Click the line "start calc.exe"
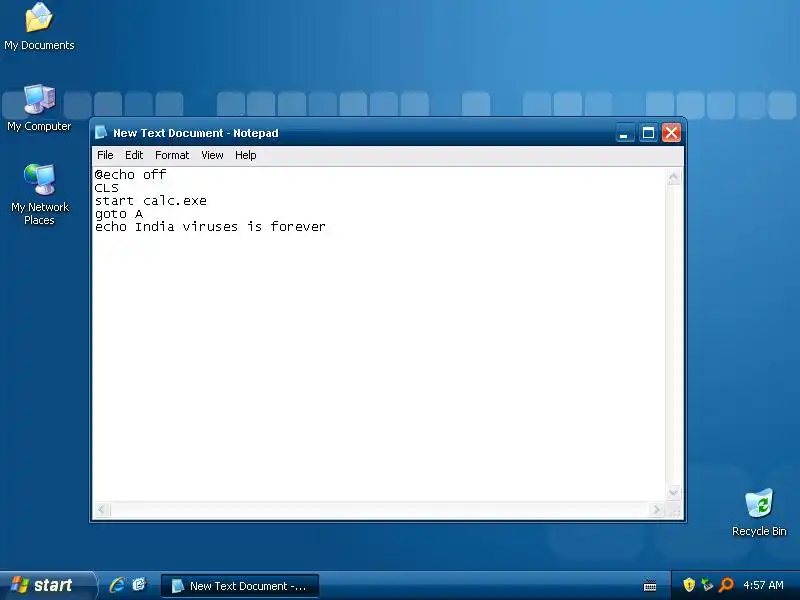The height and width of the screenshot is (600, 800). point(151,201)
